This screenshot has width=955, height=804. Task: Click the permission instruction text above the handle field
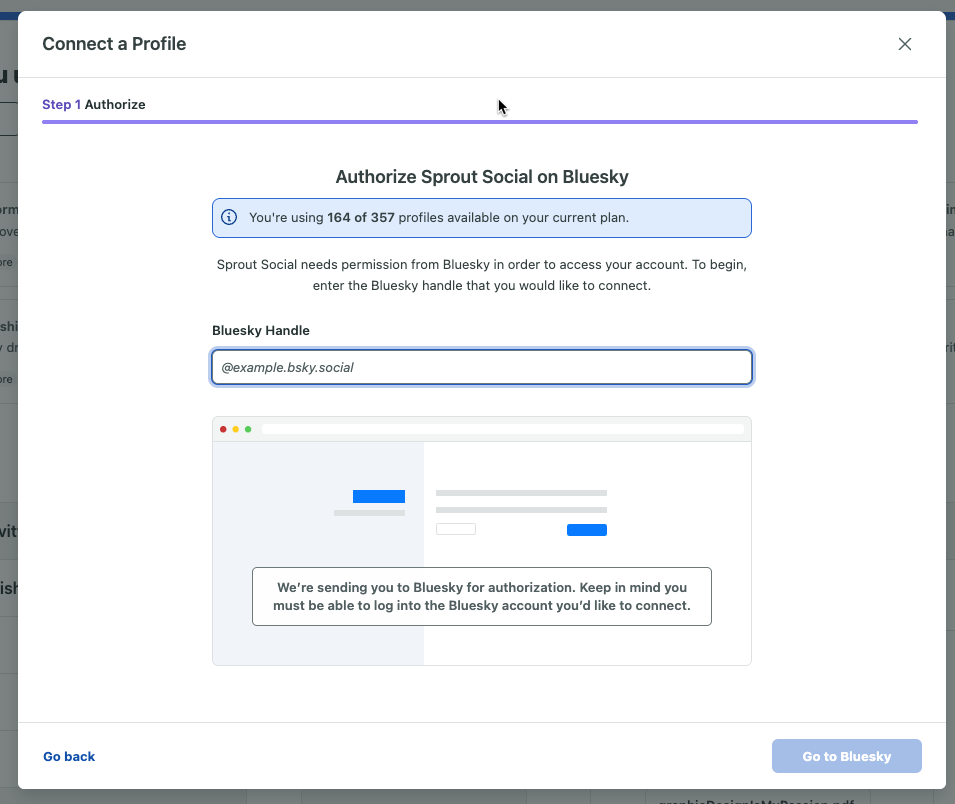pos(481,275)
